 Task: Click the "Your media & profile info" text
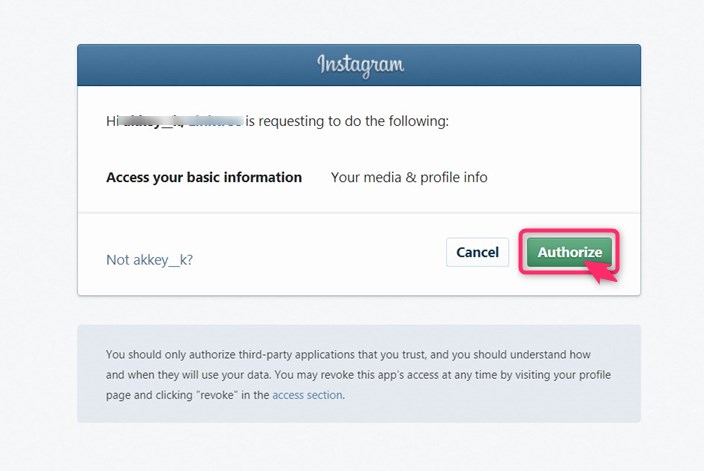409,177
